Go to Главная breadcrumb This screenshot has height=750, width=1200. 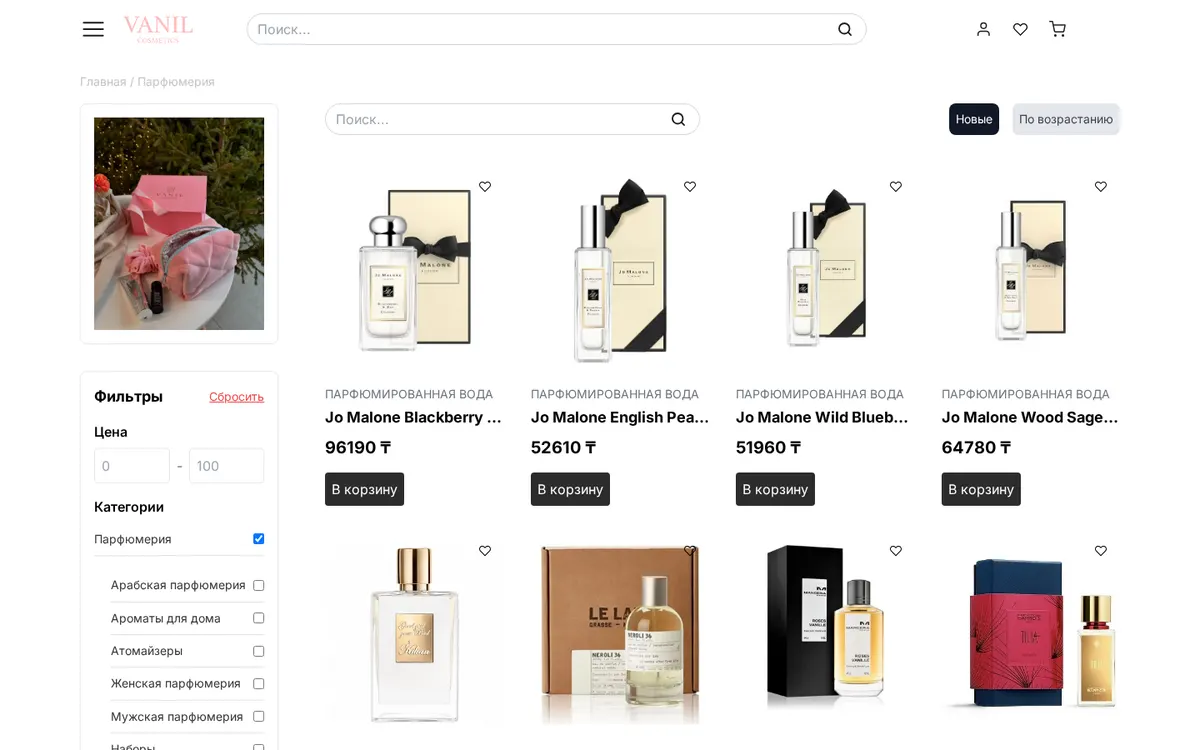point(103,82)
